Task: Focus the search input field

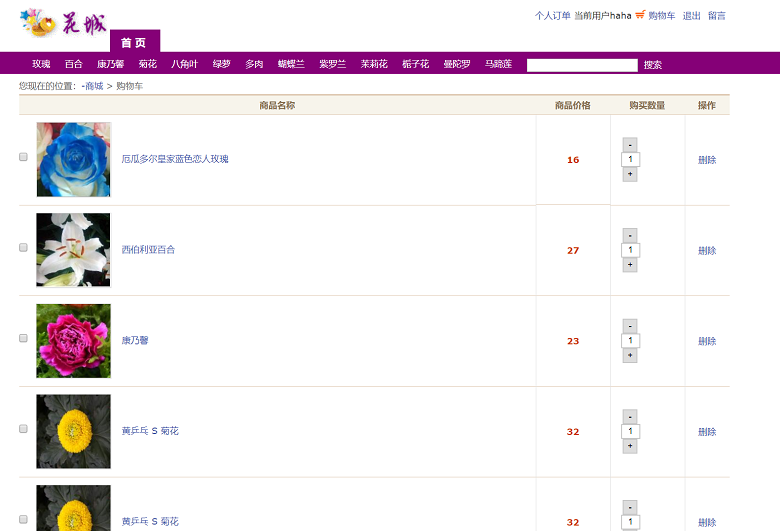Action: pos(582,65)
